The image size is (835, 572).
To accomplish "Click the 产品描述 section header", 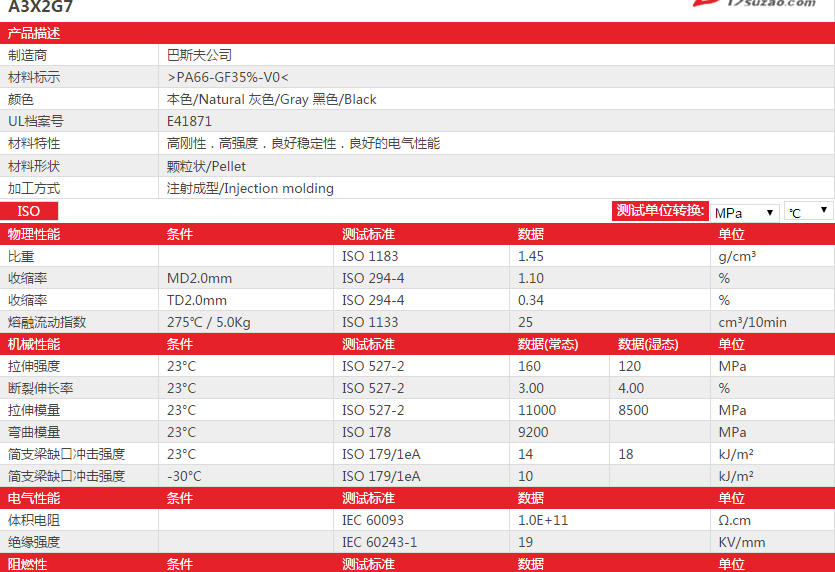I will tap(34, 33).
